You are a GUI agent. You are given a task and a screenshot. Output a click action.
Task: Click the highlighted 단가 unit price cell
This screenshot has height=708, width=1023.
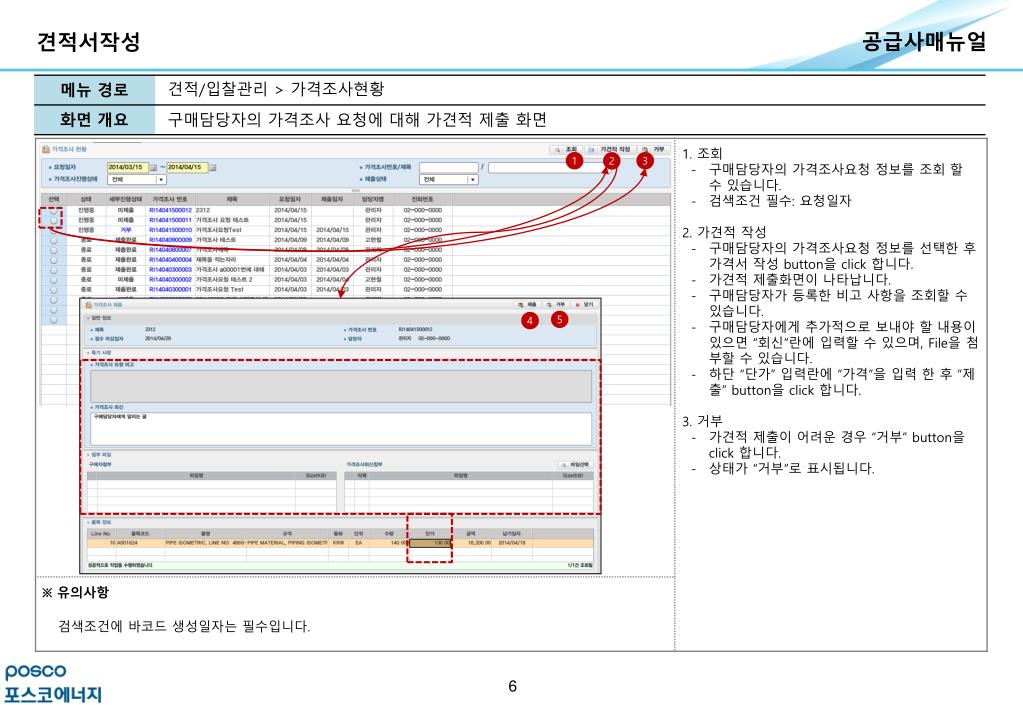coord(430,543)
